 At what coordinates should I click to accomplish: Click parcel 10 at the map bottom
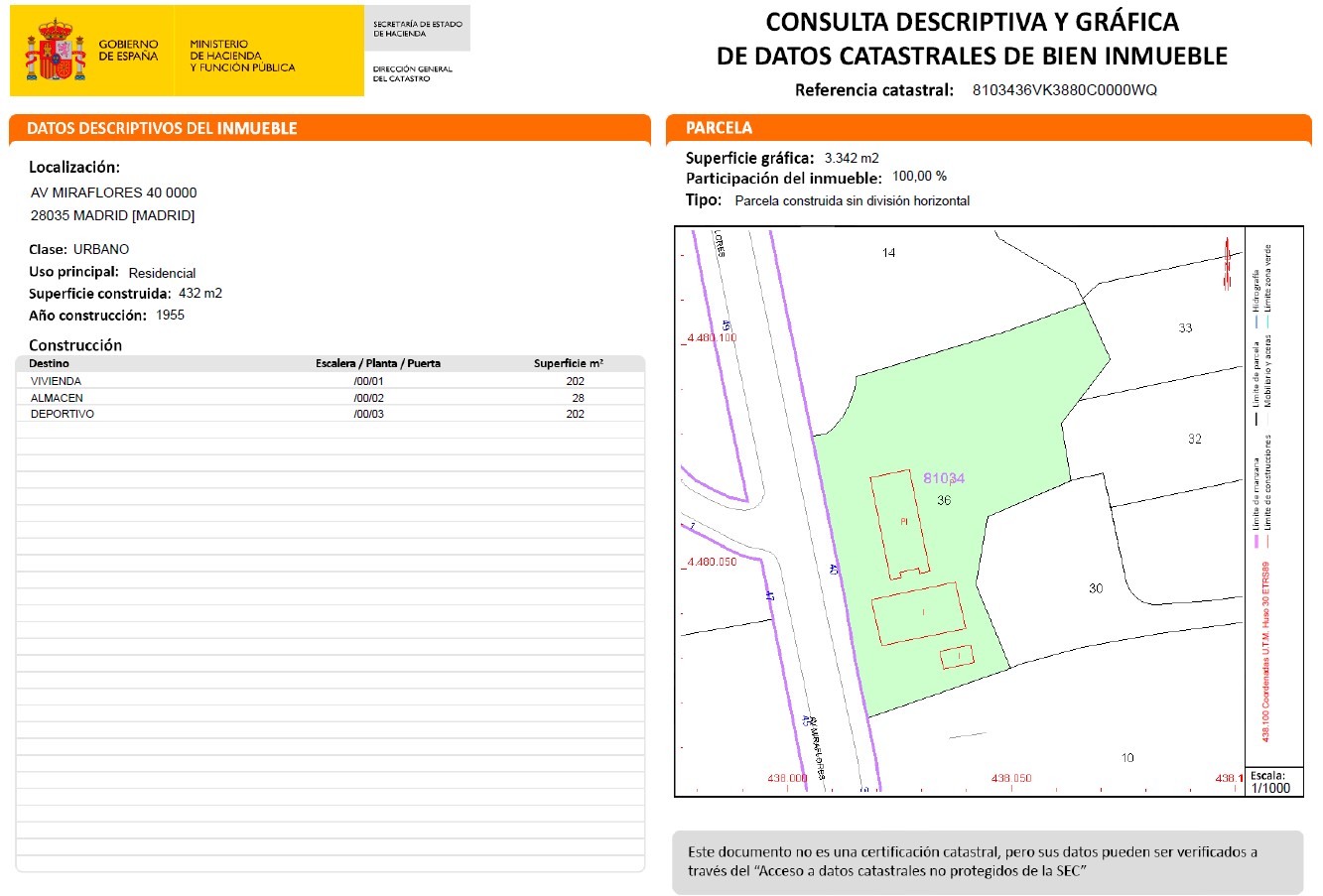1127,758
